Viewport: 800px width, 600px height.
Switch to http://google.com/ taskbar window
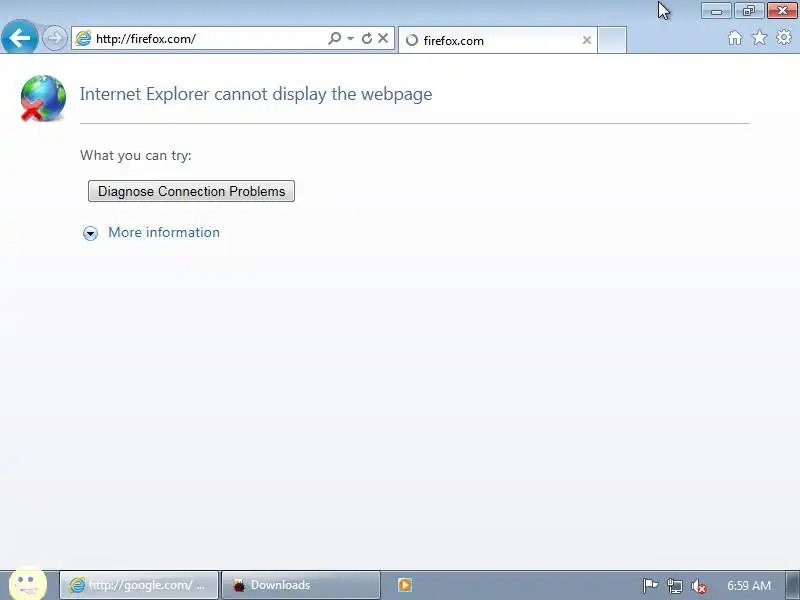139,585
